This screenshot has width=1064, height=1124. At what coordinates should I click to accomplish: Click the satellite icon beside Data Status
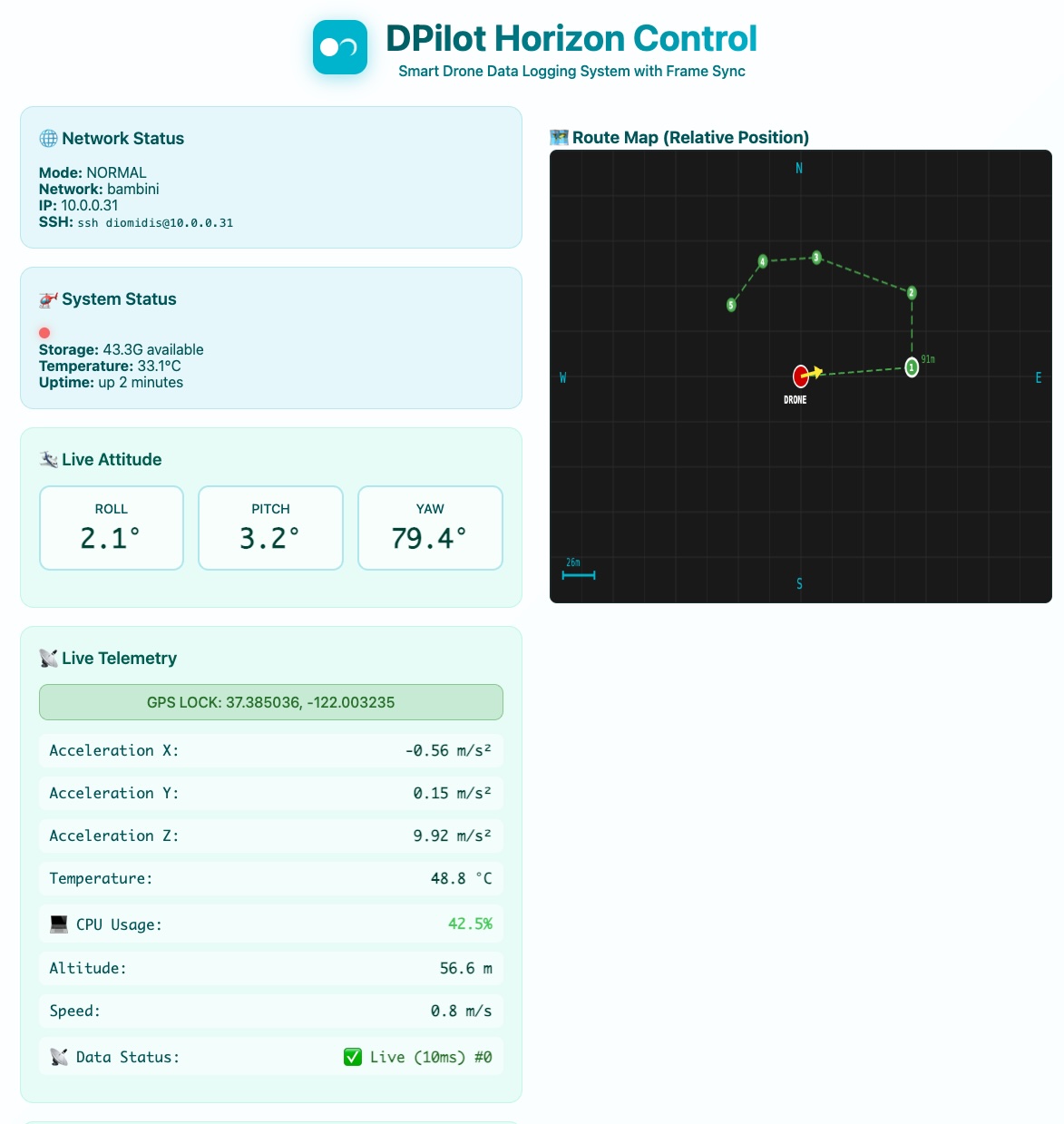click(57, 1056)
